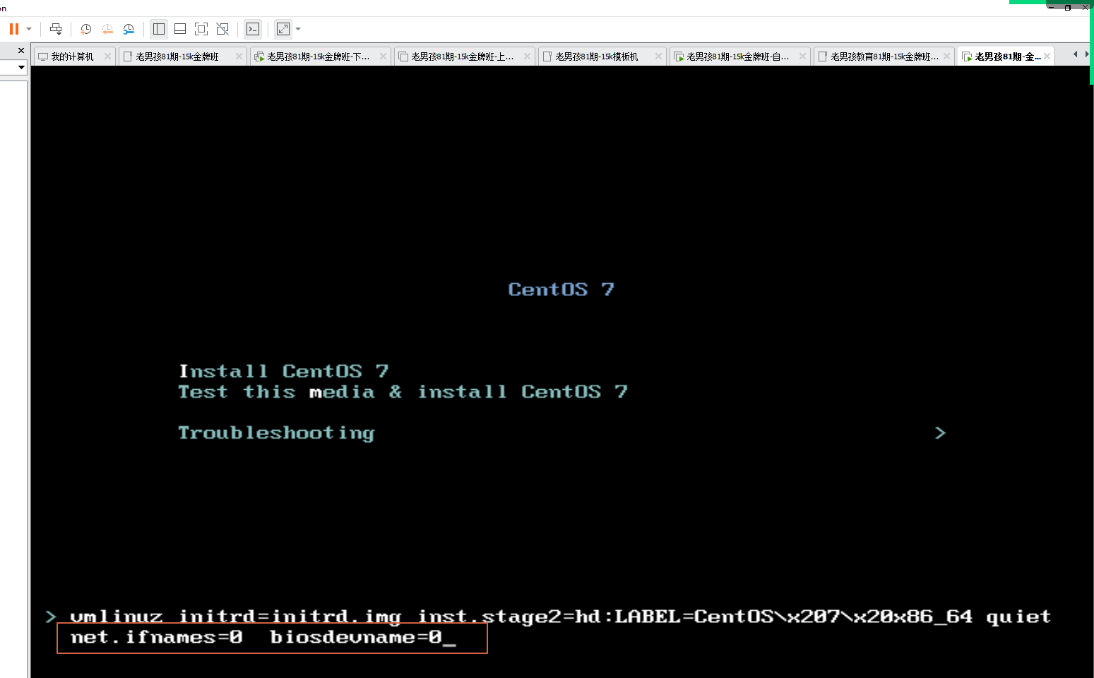The height and width of the screenshot is (678, 1094).
Task: Toggle the console view button
Action: click(x=253, y=29)
